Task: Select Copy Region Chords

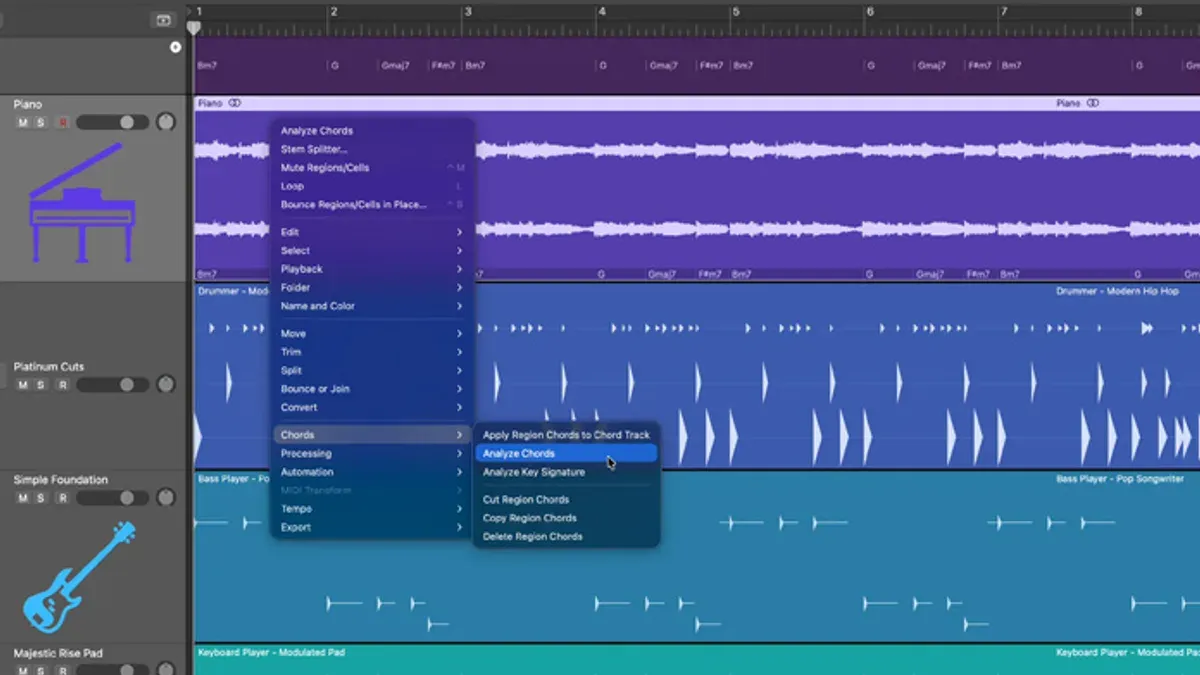Action: [566, 518]
